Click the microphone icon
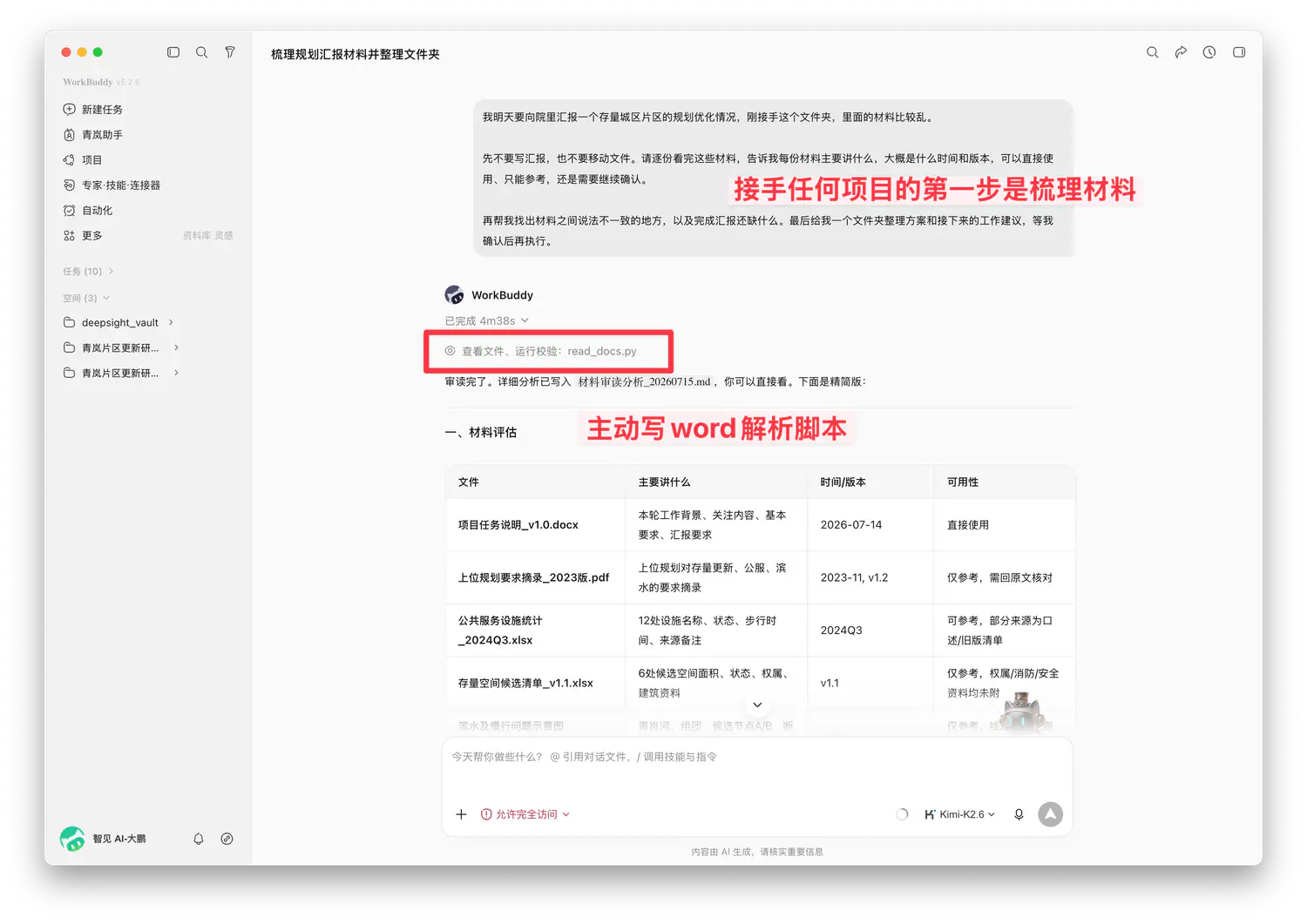The height and width of the screenshot is (924, 1307). pos(1019,815)
